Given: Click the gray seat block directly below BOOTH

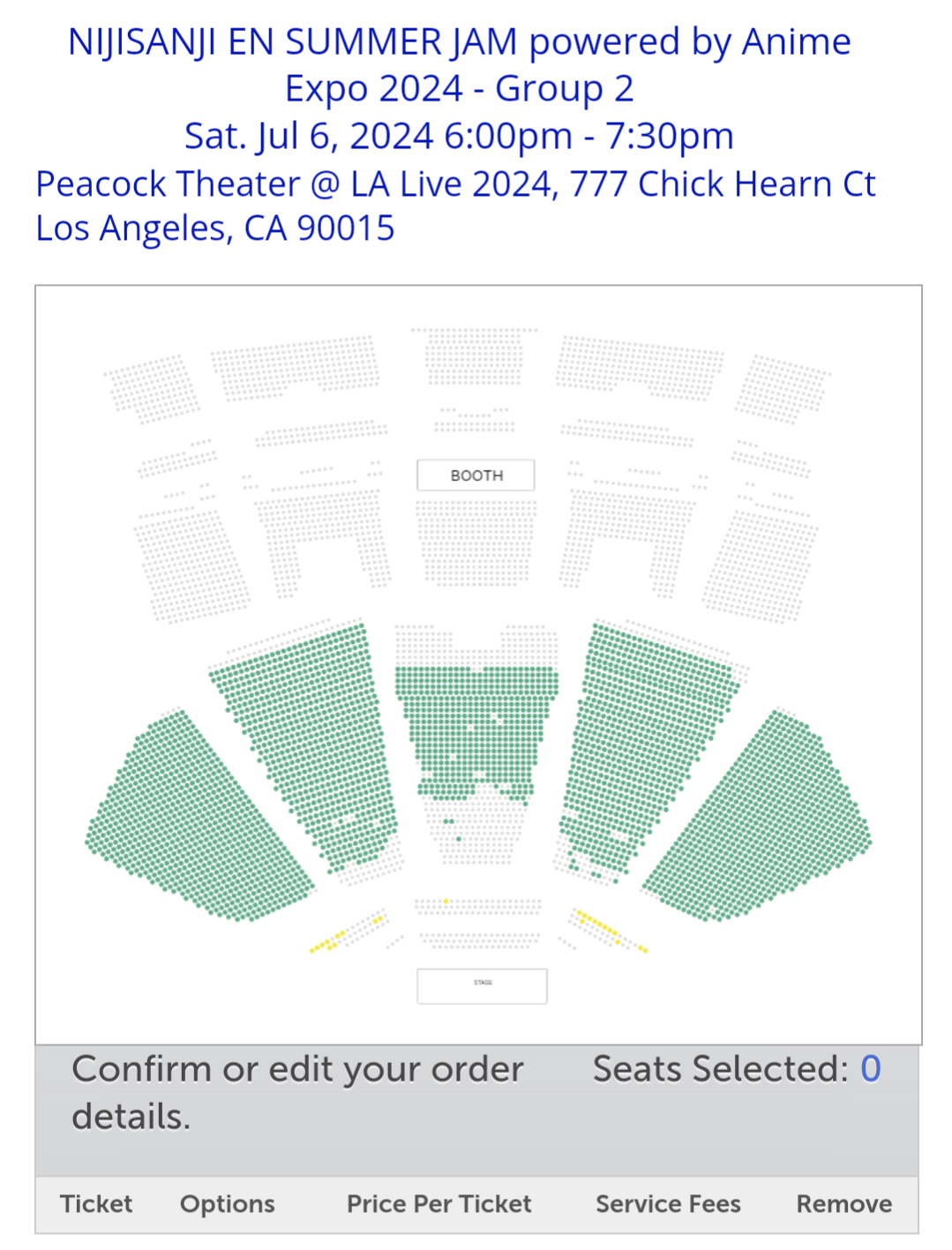Looking at the screenshot, I should [x=476, y=541].
